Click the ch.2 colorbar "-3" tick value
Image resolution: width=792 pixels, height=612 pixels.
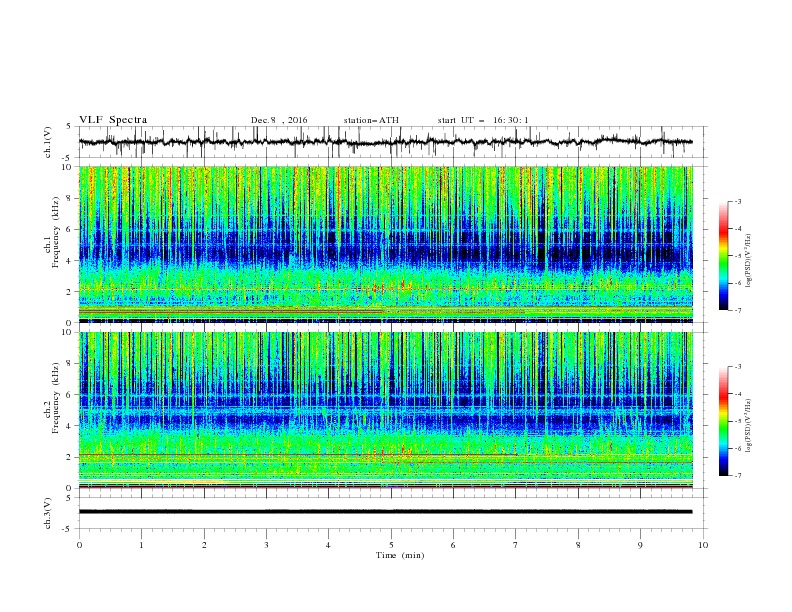(x=738, y=367)
